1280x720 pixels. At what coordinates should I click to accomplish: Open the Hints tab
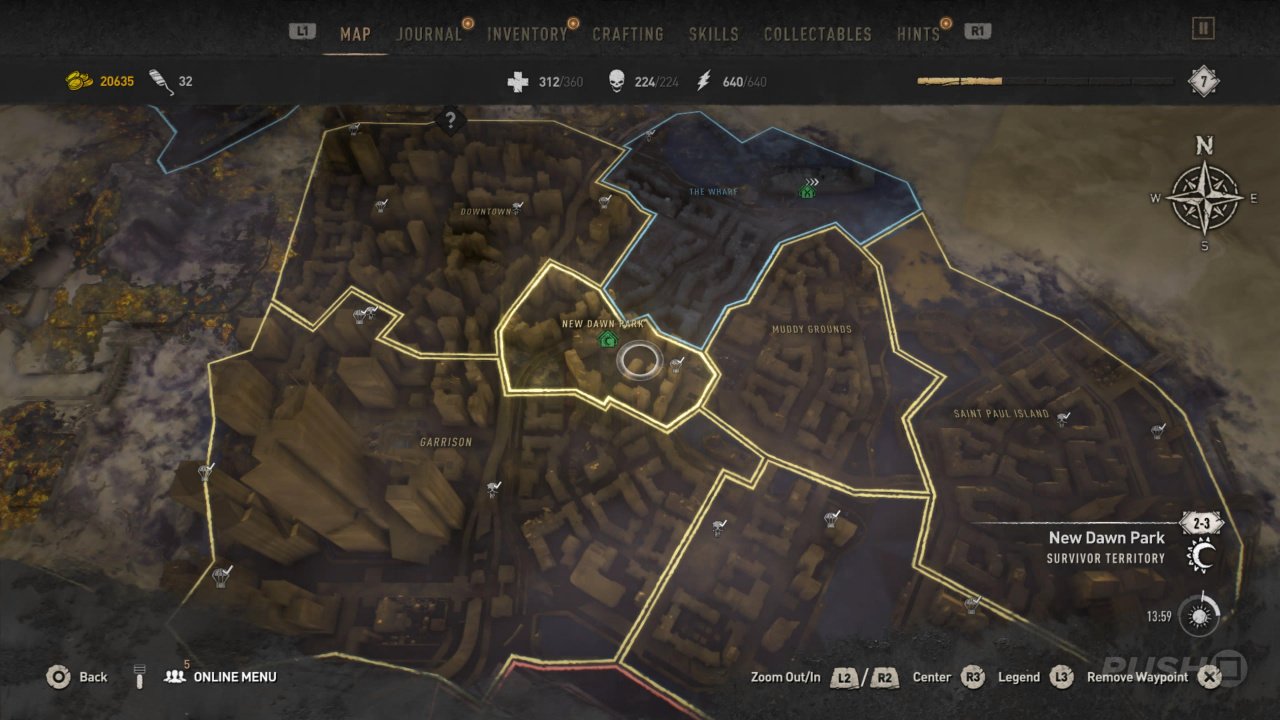(919, 34)
